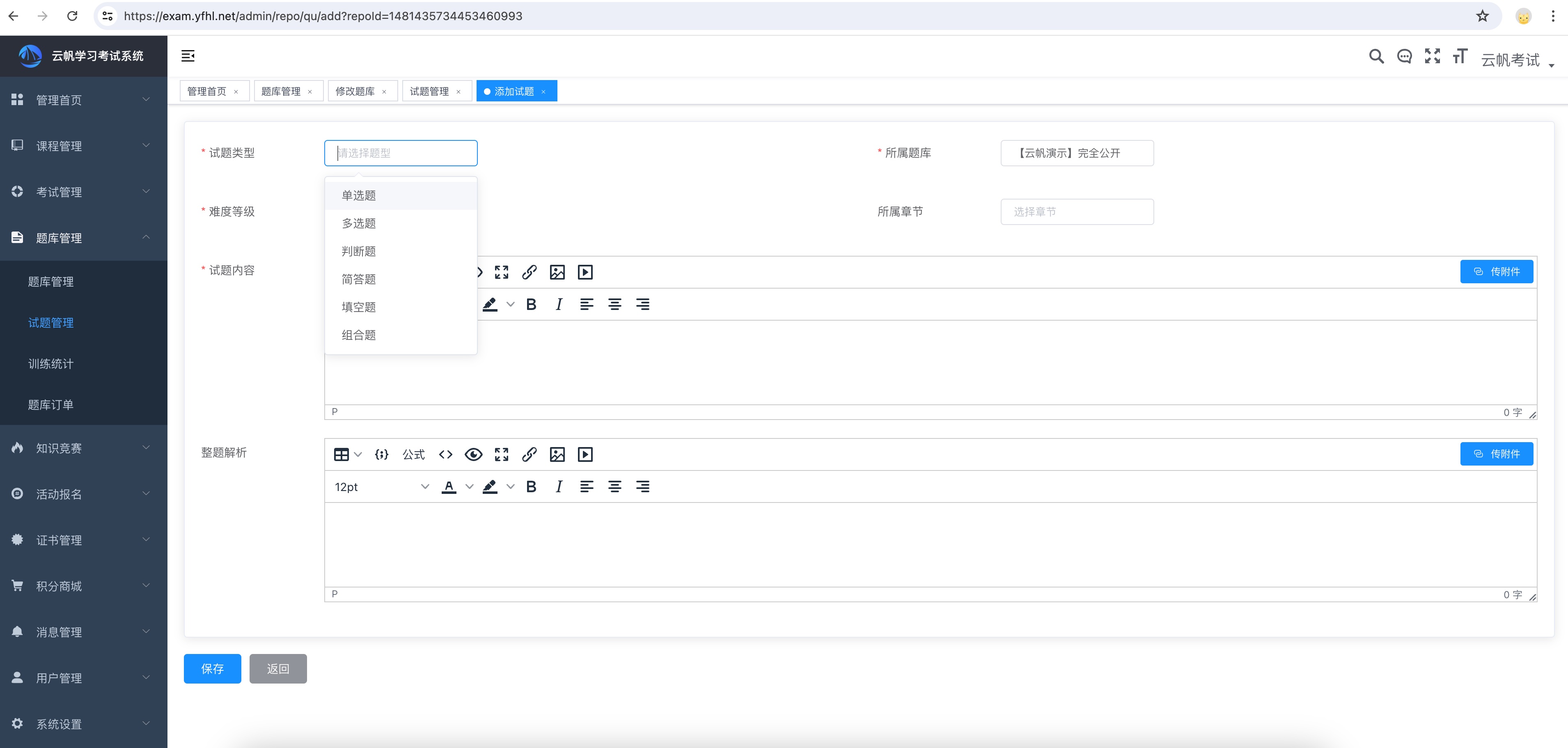The height and width of the screenshot is (748, 1568).
Task: Apply bold in question content editor
Action: (x=532, y=304)
